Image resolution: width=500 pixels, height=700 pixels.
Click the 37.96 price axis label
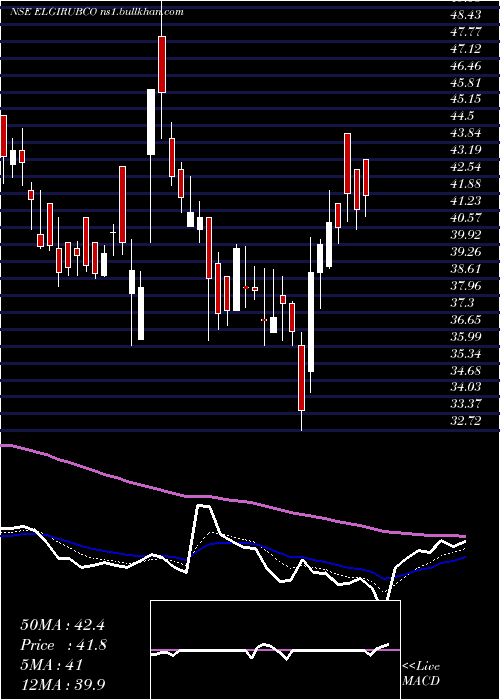(x=467, y=286)
